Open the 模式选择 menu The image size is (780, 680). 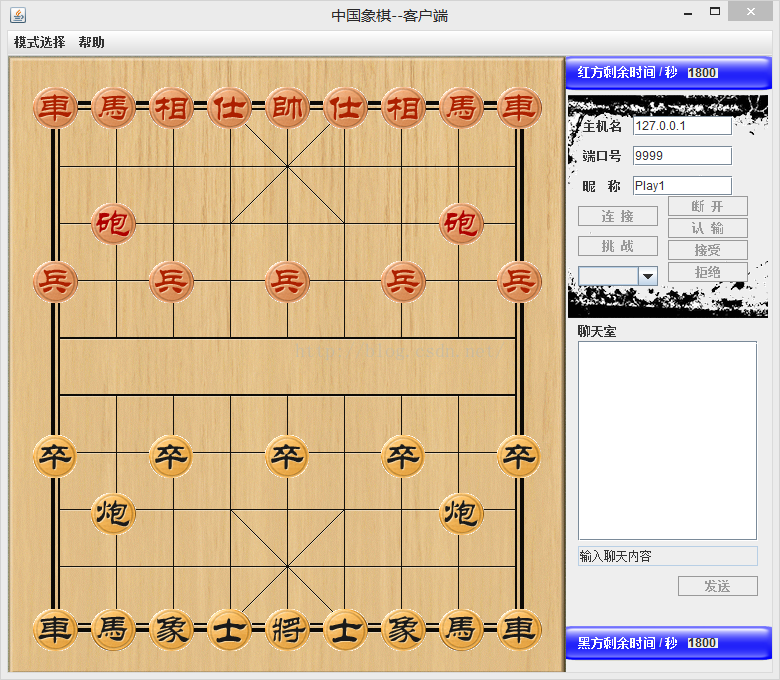point(39,42)
